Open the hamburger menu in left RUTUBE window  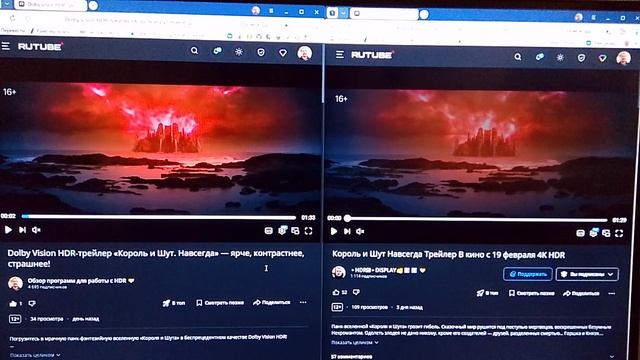coord(6,46)
